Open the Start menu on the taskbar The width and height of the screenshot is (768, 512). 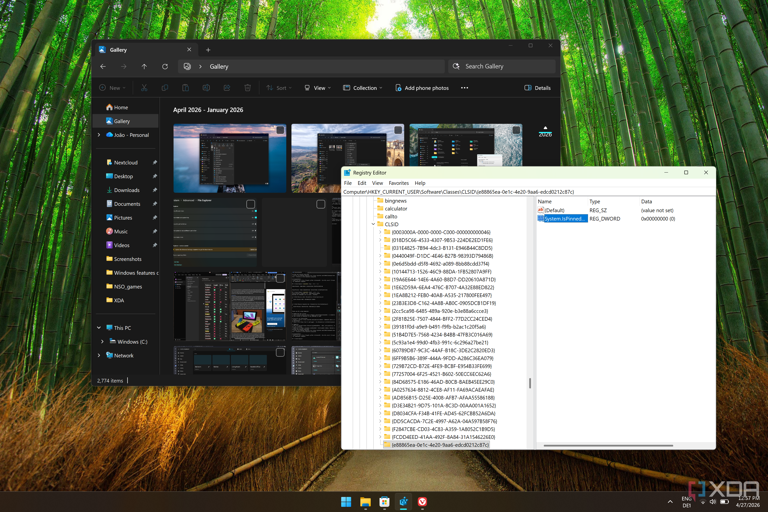(346, 502)
